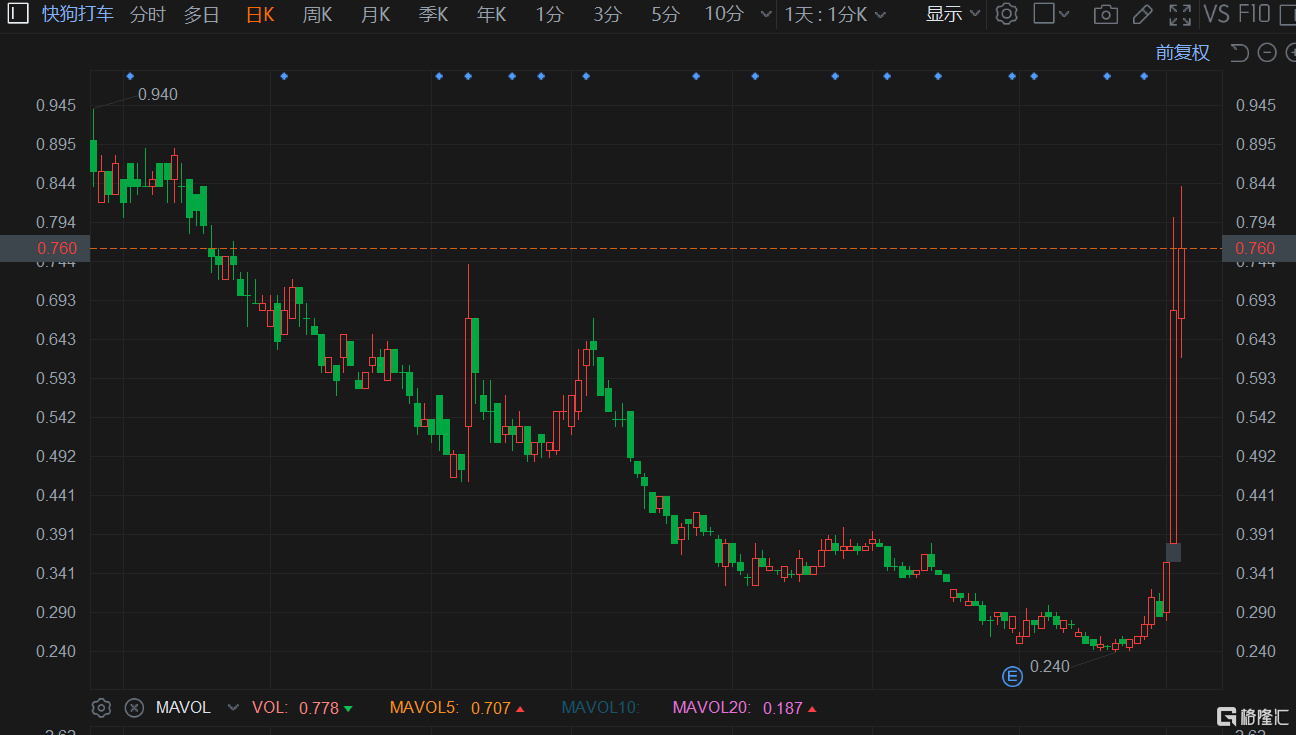Image resolution: width=1296 pixels, height=735 pixels.
Task: Remove the MAVOL indicator with X icon
Action: click(x=134, y=708)
